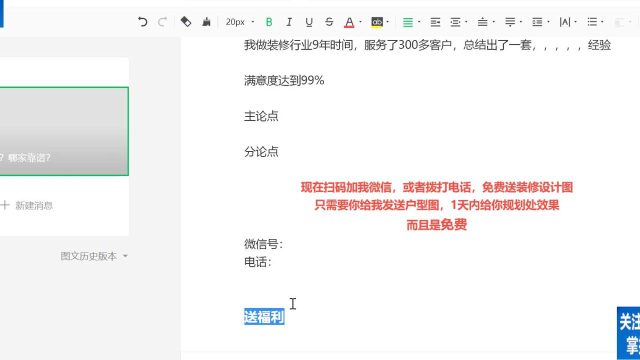Viewport: 640px width, 360px height.
Task: Select the clear formatting eraser icon
Action: tap(186, 22)
